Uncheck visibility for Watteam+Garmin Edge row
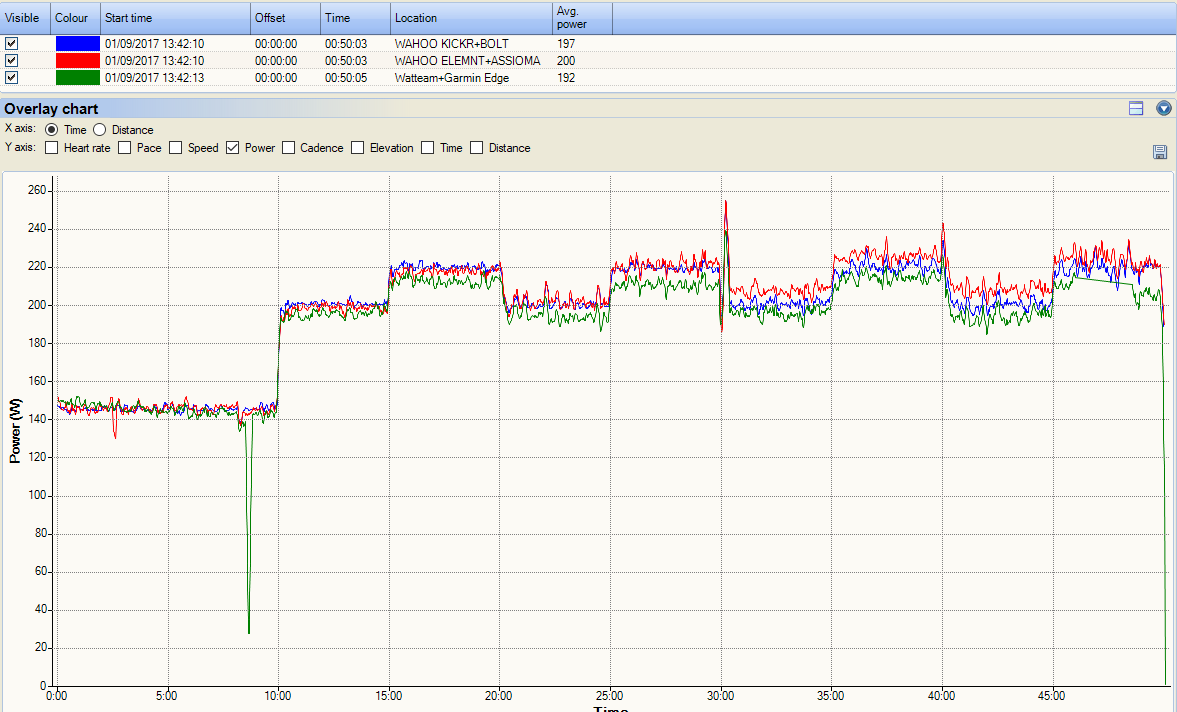Image resolution: width=1177 pixels, height=712 pixels. point(11,77)
